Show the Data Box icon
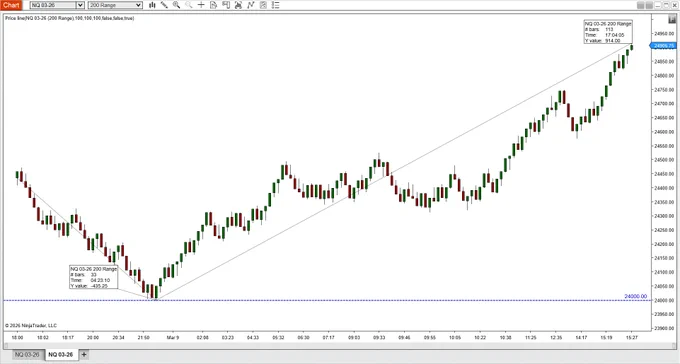The height and width of the screenshot is (364, 680). pos(213,5)
